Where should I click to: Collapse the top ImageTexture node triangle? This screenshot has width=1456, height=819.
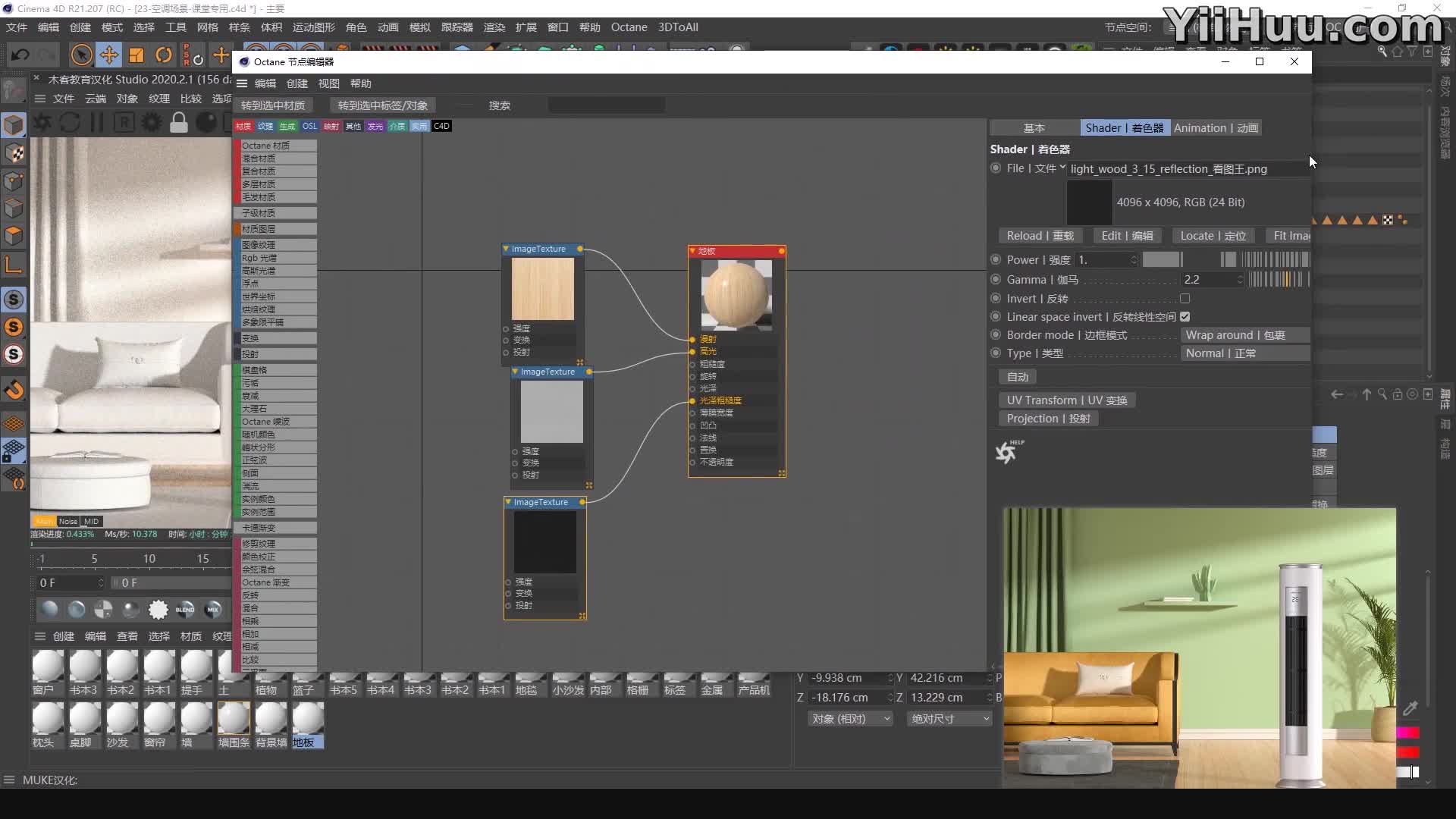coord(506,249)
